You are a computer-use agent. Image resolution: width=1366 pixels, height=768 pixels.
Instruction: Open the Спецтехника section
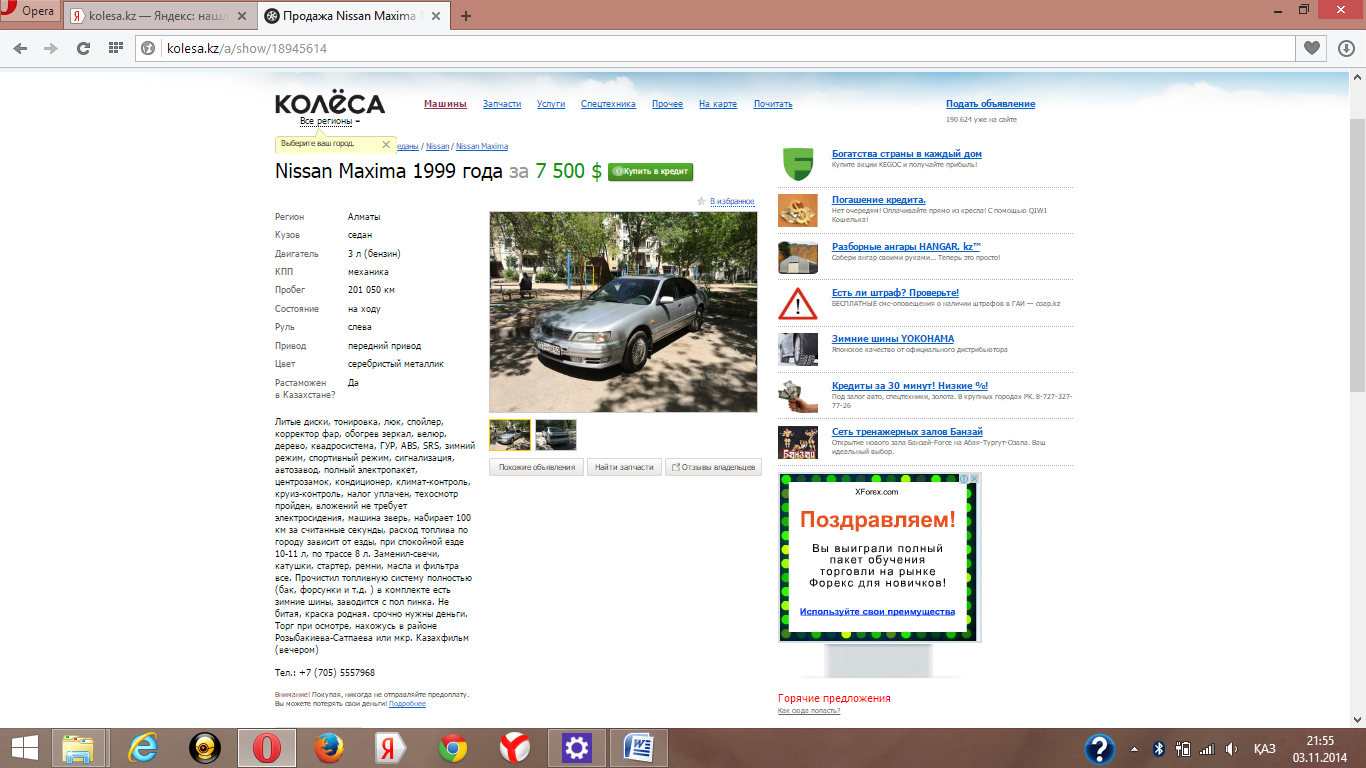click(x=608, y=104)
